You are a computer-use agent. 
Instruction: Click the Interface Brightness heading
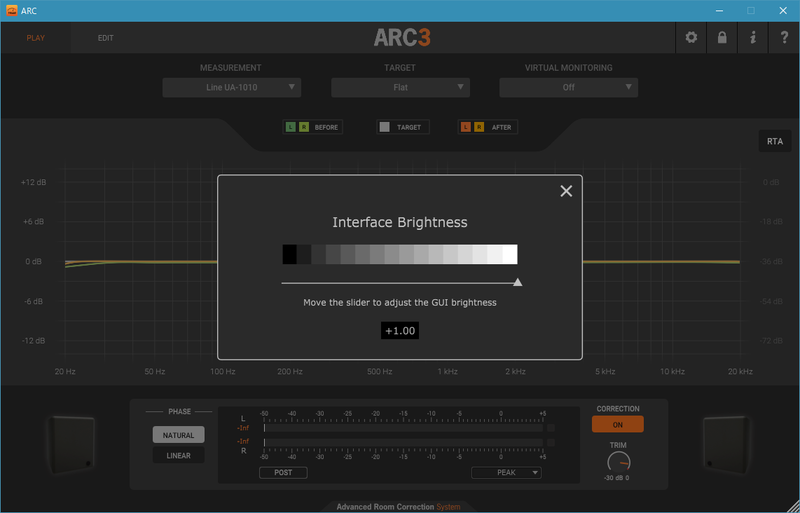[400, 223]
